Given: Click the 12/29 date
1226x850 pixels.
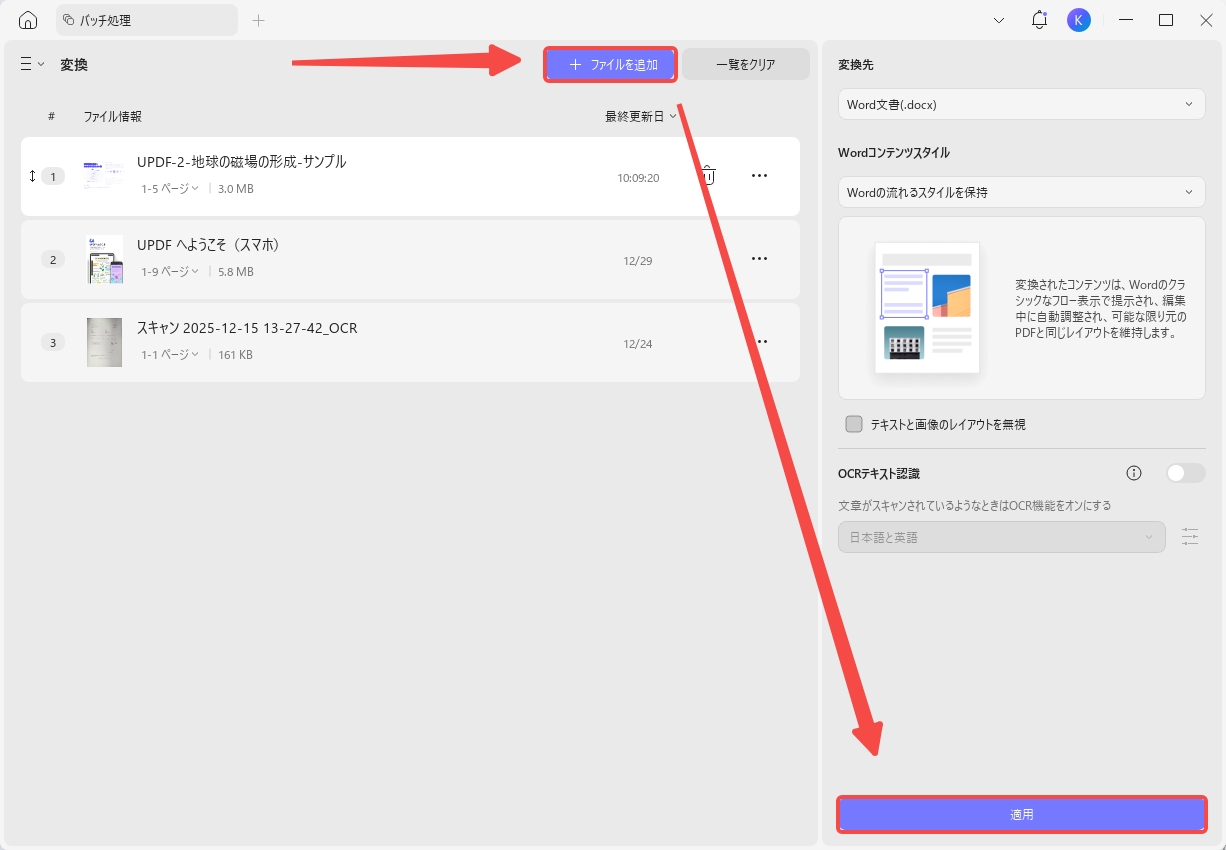Looking at the screenshot, I should coord(638,261).
